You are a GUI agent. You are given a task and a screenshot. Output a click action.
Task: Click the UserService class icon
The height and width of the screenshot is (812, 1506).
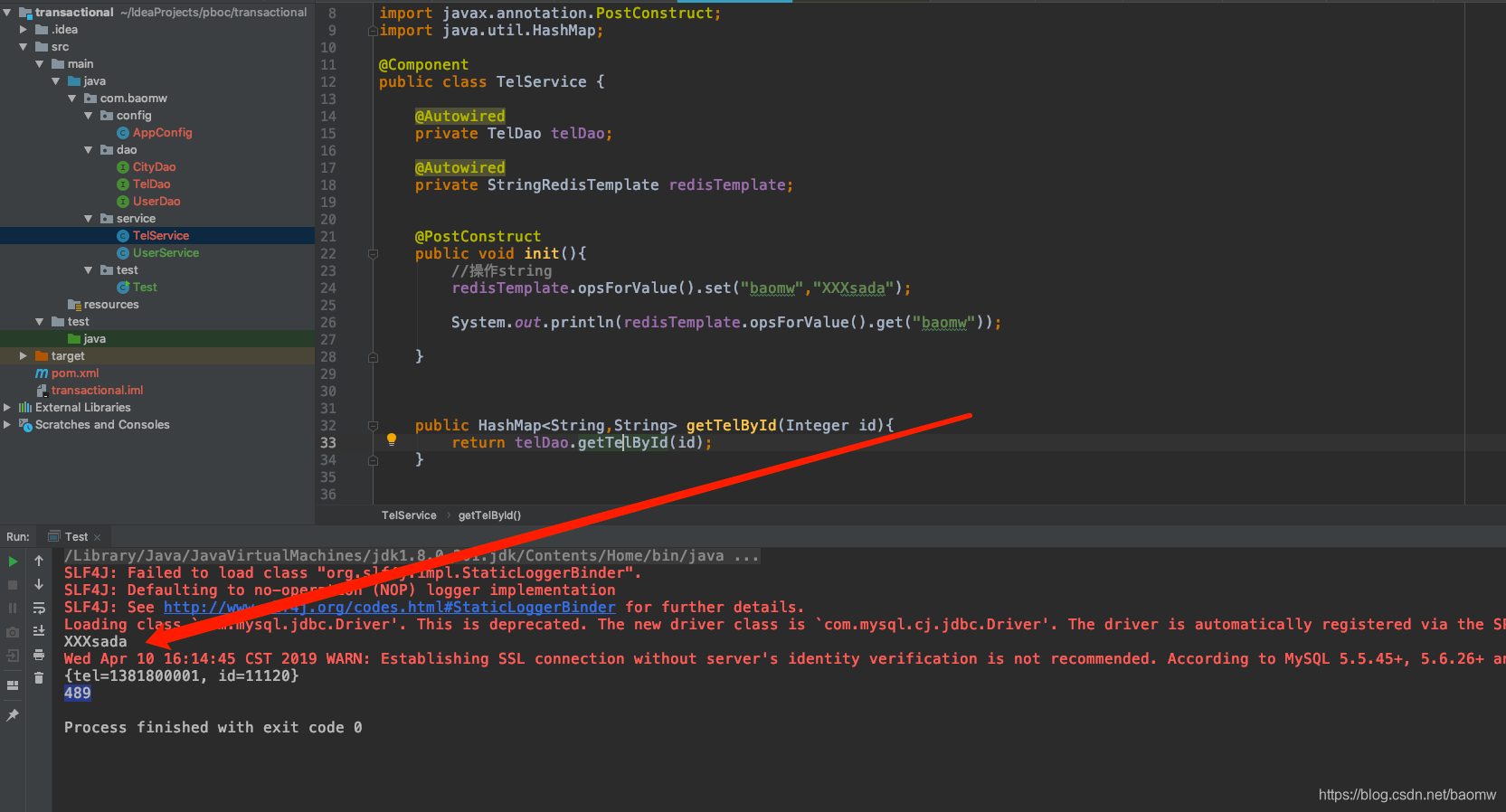[123, 253]
